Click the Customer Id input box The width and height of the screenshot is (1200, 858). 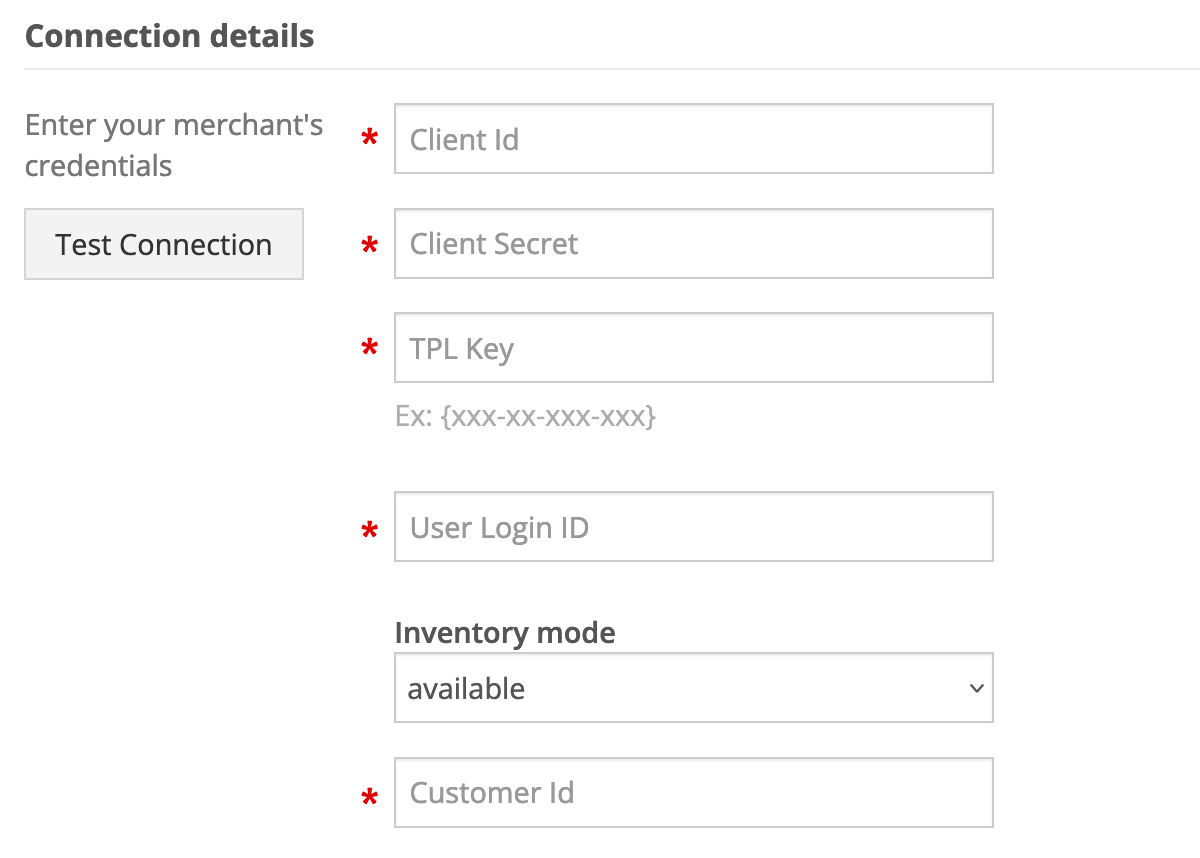[x=693, y=792]
